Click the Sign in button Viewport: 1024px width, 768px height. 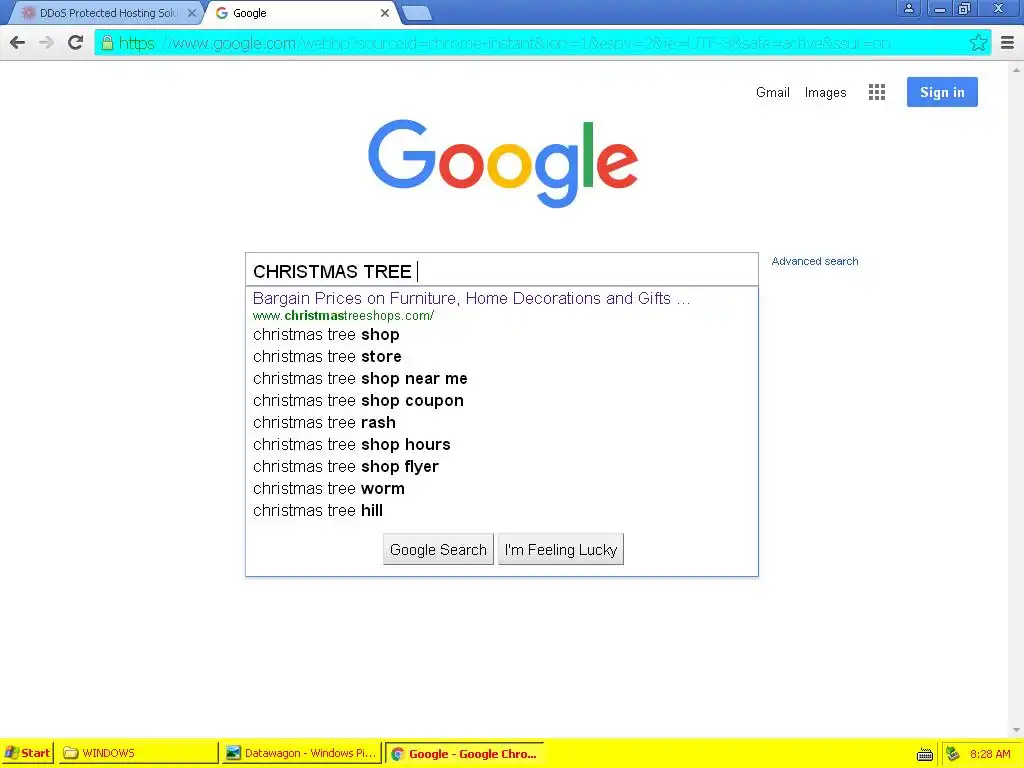(942, 92)
